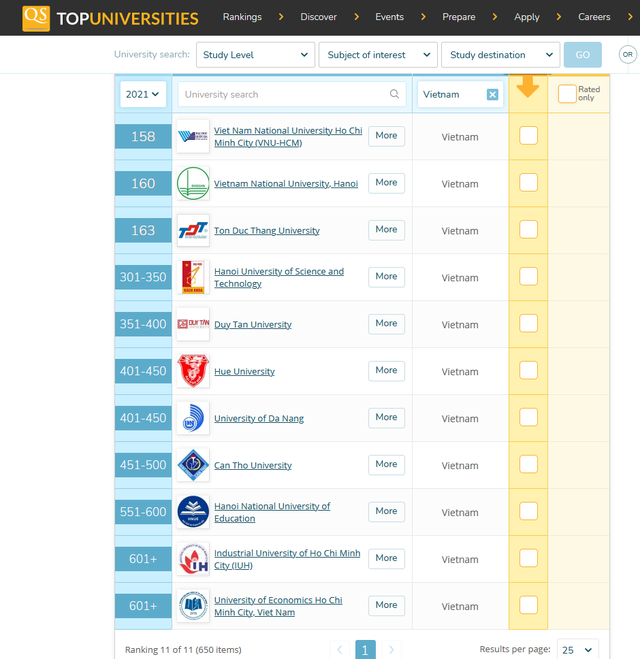Change Results per page dropdown
The height and width of the screenshot is (659, 640).
578,649
